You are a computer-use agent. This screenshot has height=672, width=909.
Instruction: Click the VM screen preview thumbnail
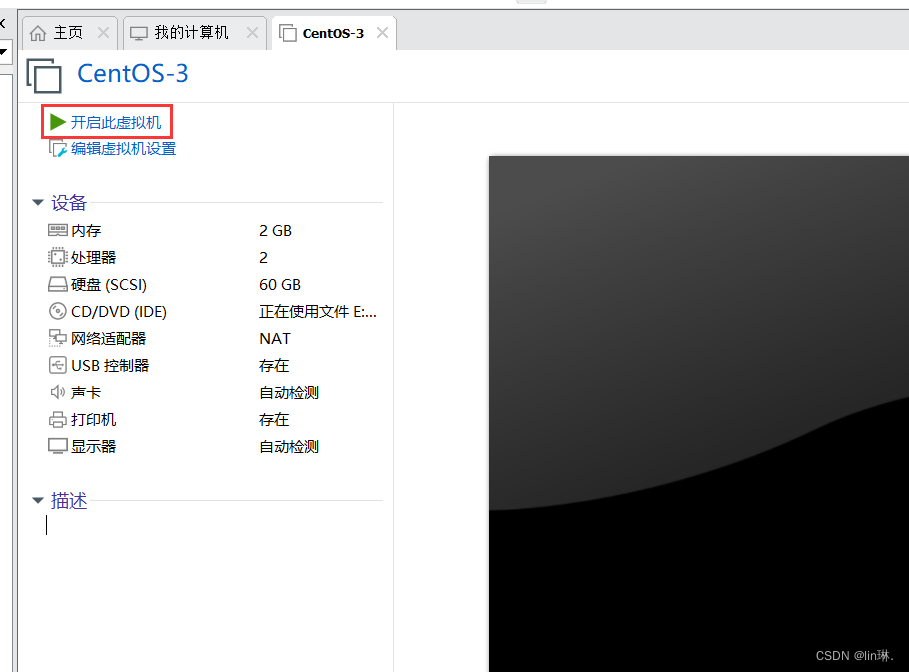pos(699,414)
